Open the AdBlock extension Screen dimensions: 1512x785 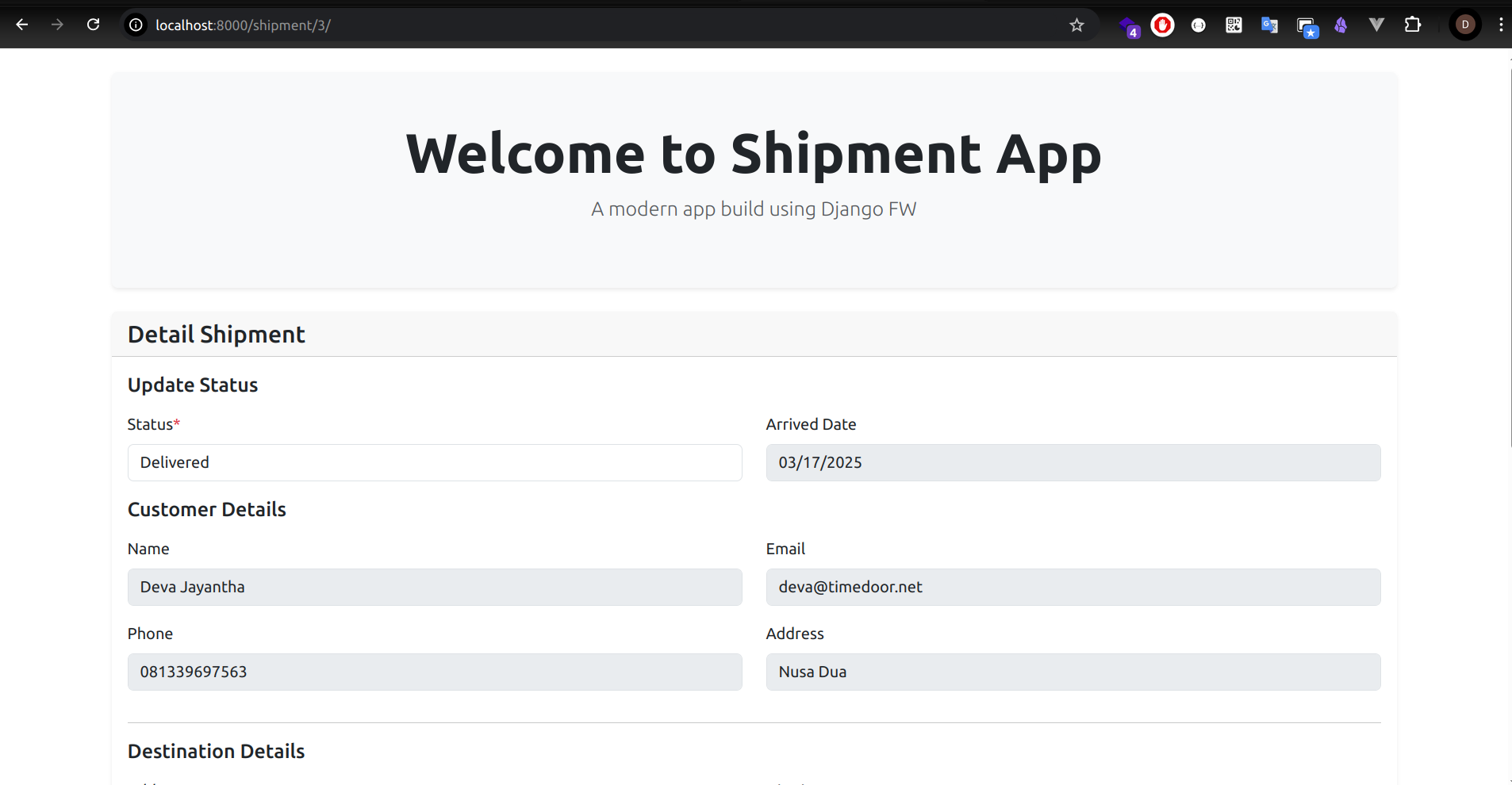1161,25
